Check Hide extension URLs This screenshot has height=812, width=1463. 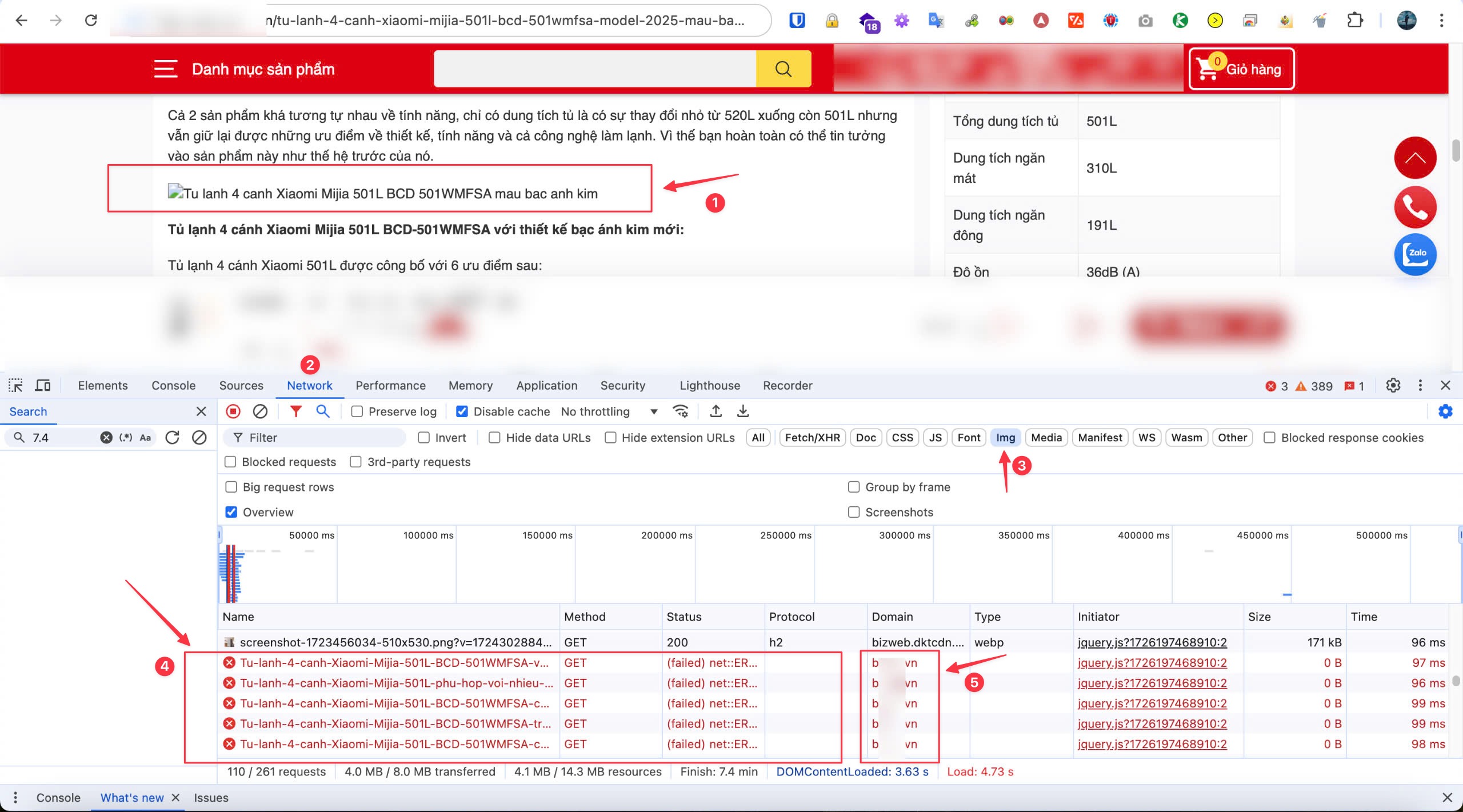(611, 438)
